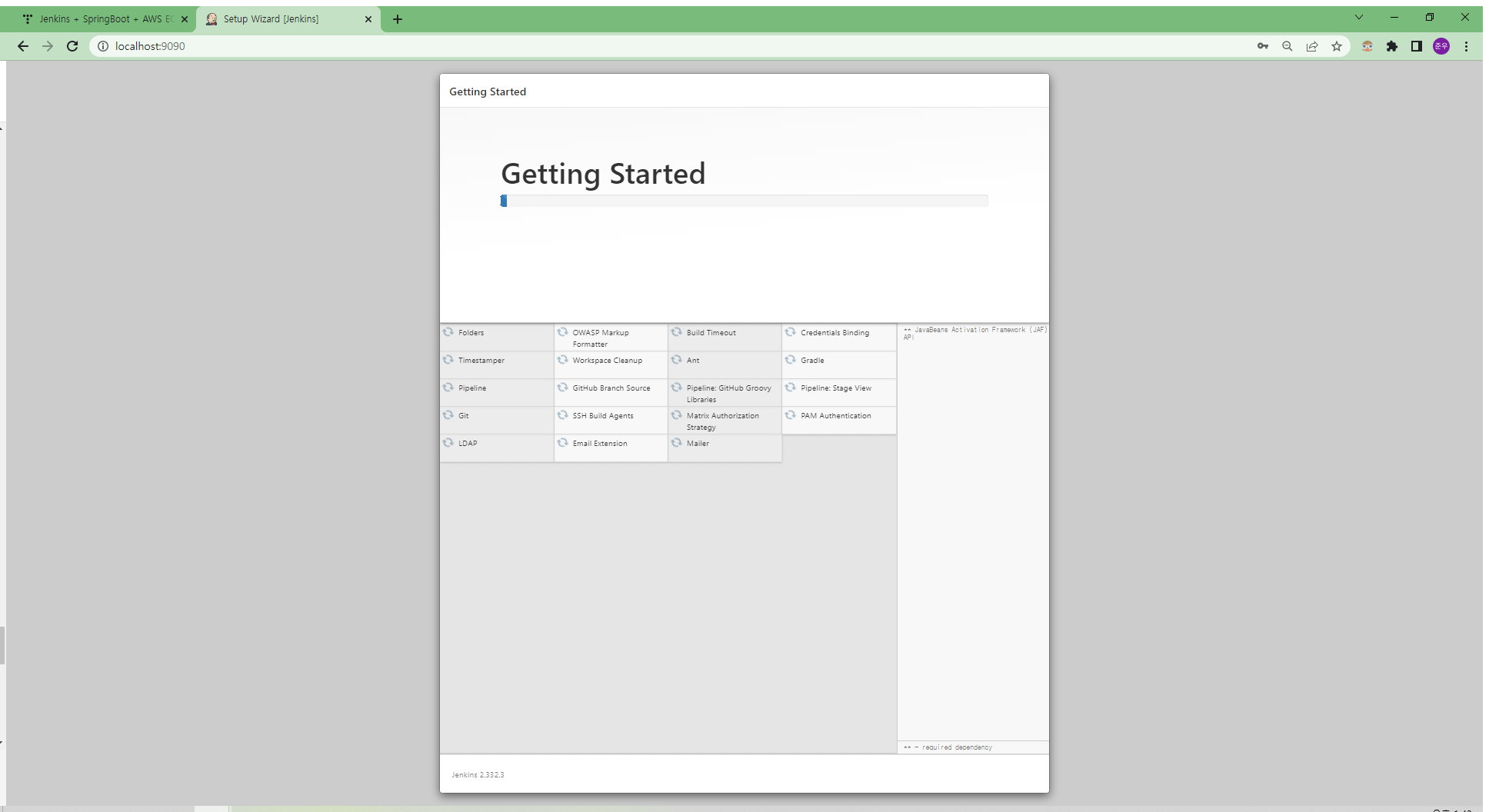
Task: Click the JavaBeans Activation Framework log entry
Action: click(975, 333)
